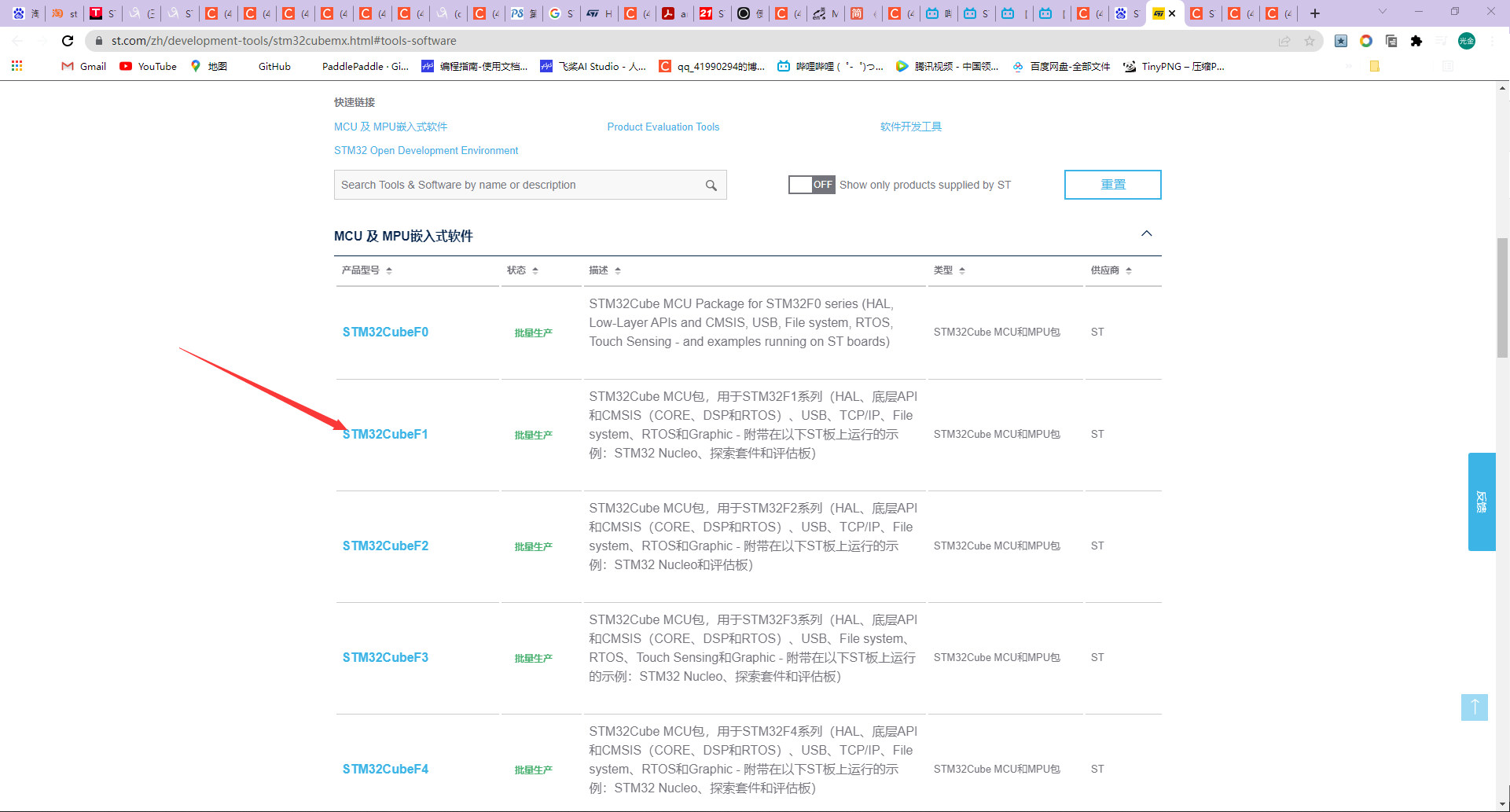Open the 地图 maps bookmark

point(208,66)
